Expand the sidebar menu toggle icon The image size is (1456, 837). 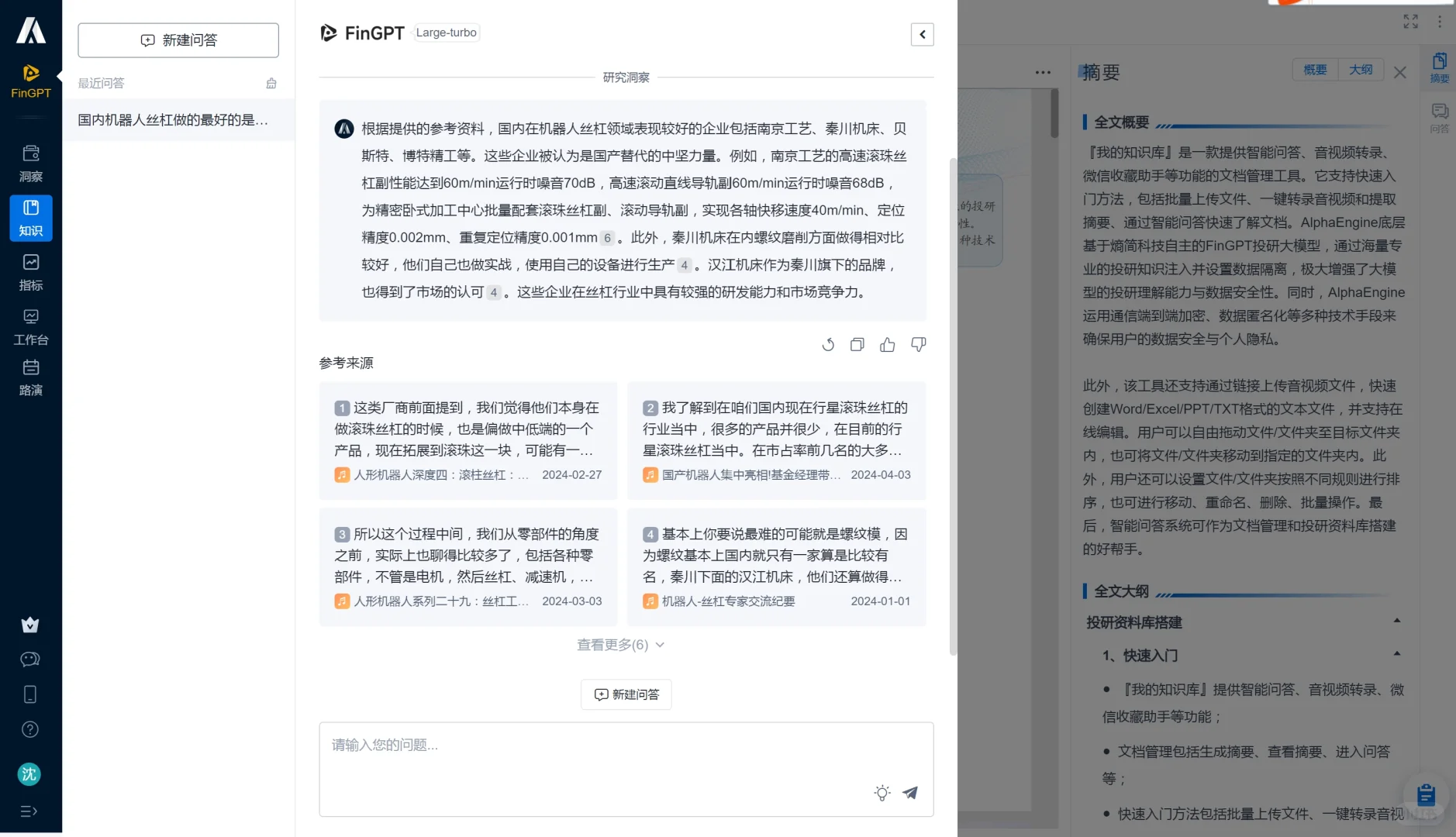pos(29,811)
